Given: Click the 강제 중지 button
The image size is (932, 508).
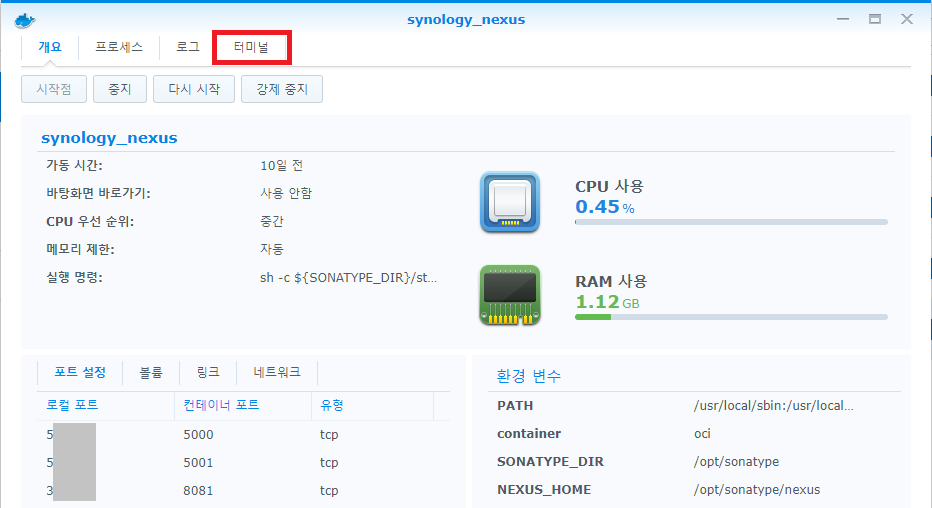Looking at the screenshot, I should coord(282,89).
